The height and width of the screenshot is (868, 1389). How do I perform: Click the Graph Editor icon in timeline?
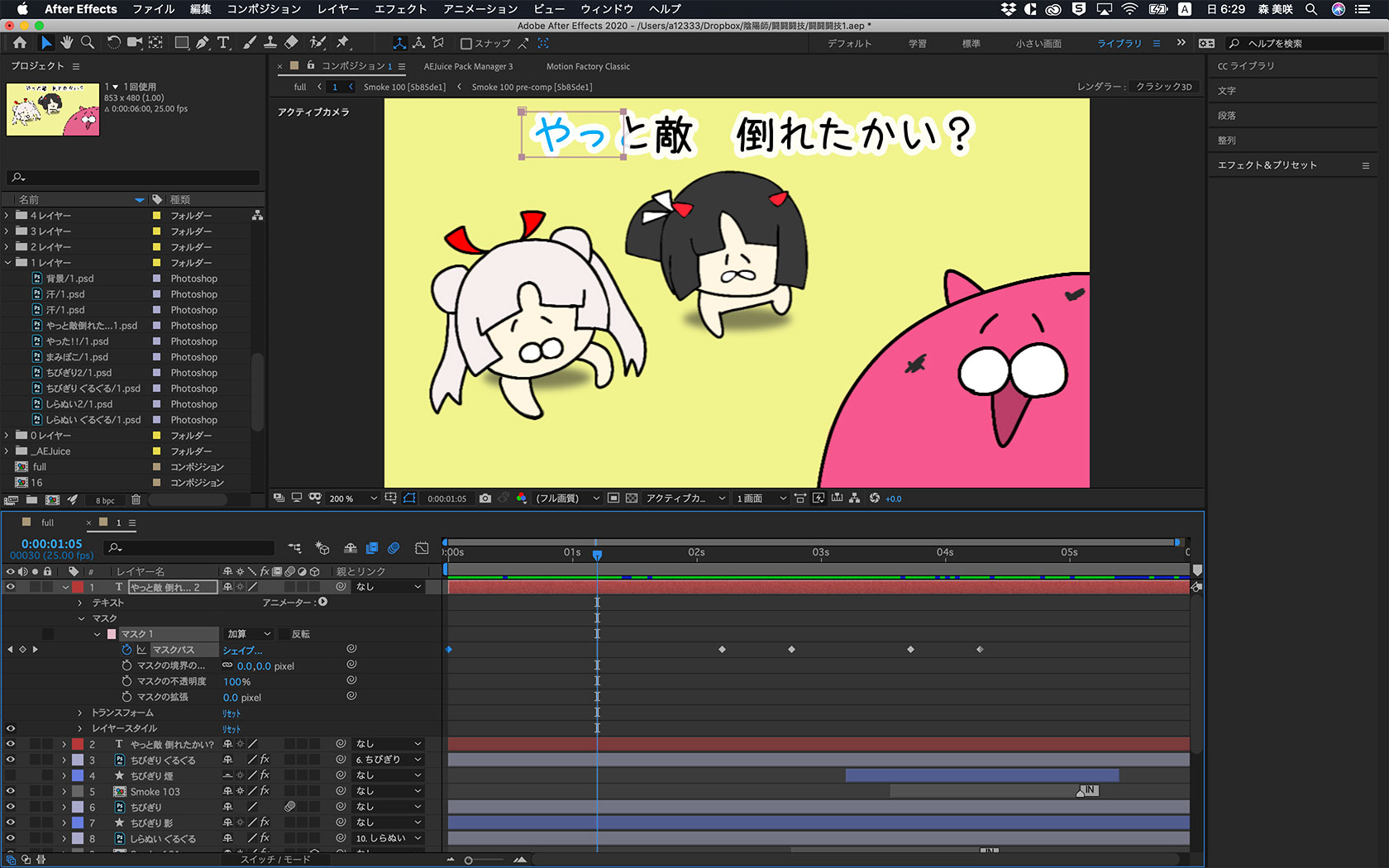422,548
